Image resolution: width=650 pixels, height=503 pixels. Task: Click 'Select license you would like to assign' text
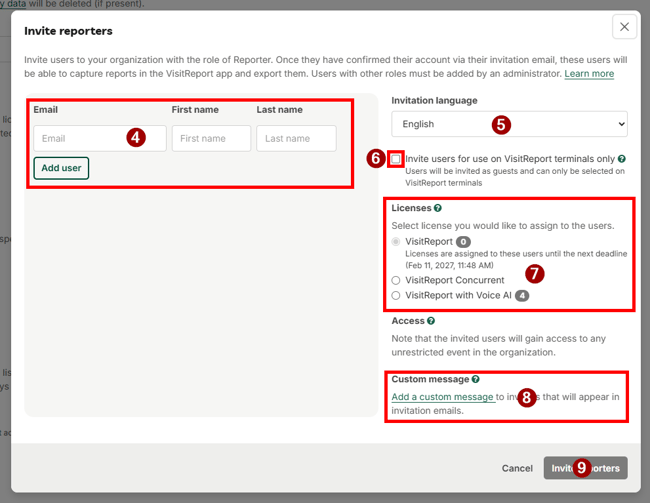click(503, 226)
